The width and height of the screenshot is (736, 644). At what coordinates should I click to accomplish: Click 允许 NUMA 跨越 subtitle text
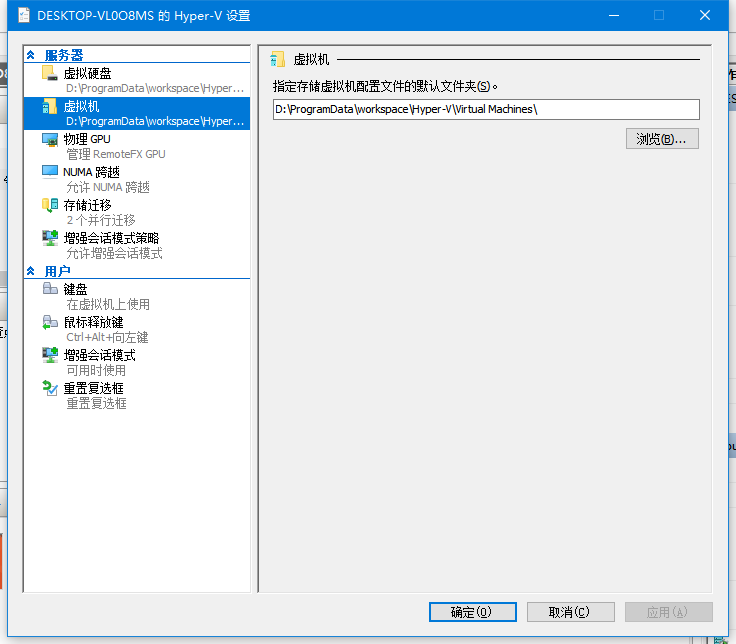(108, 187)
